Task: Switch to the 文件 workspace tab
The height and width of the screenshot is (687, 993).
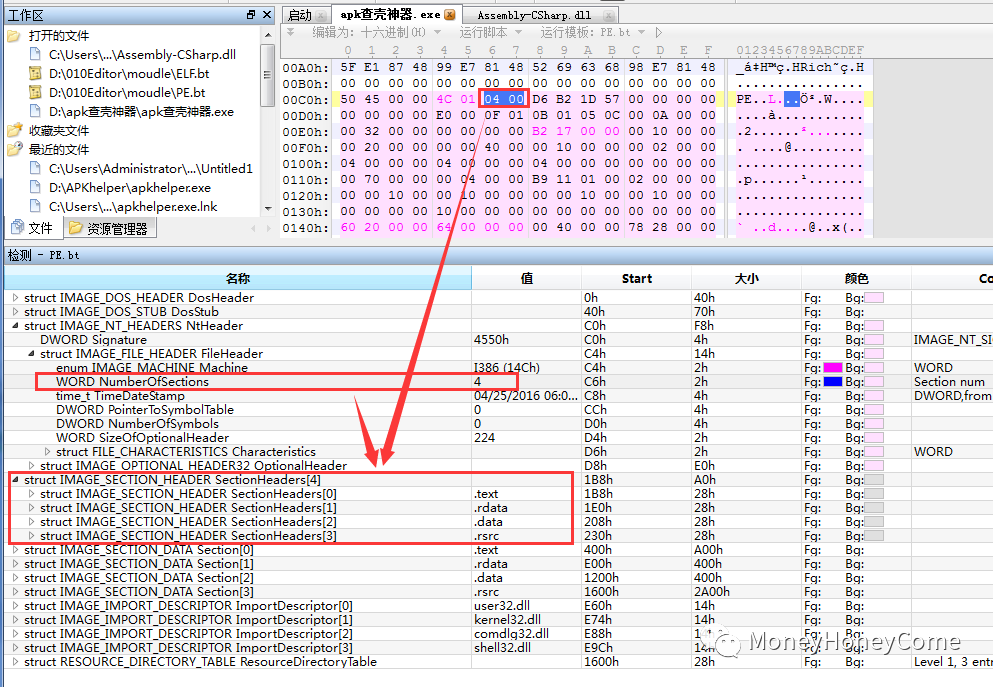Action: (32, 228)
